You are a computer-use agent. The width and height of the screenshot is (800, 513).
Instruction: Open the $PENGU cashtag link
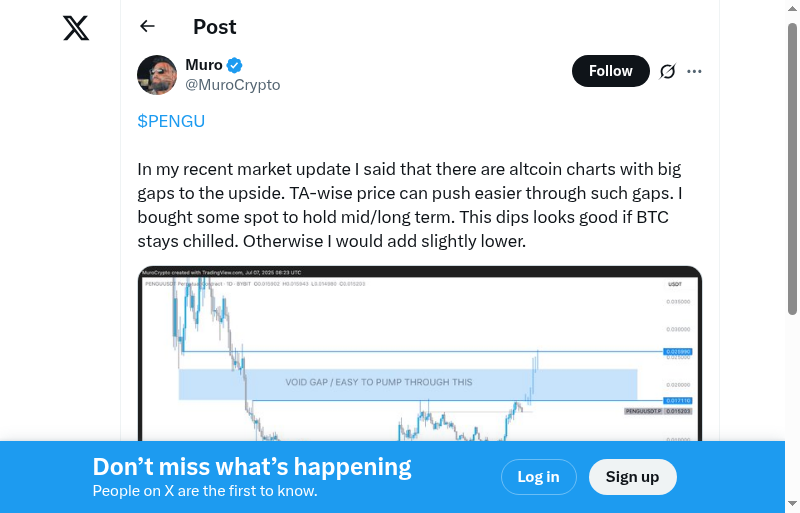click(x=171, y=121)
